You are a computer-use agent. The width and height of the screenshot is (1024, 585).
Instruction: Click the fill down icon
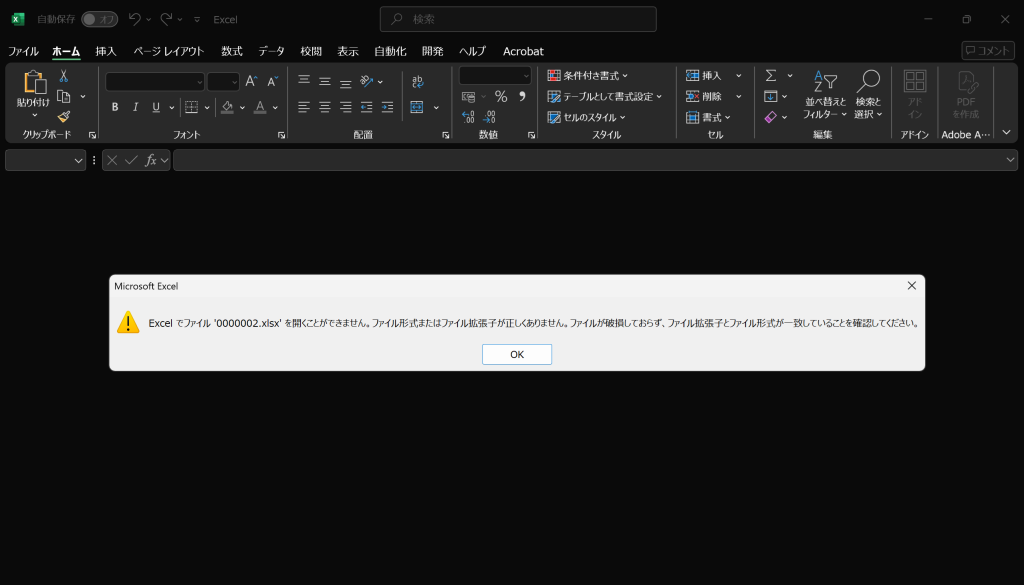coord(771,97)
